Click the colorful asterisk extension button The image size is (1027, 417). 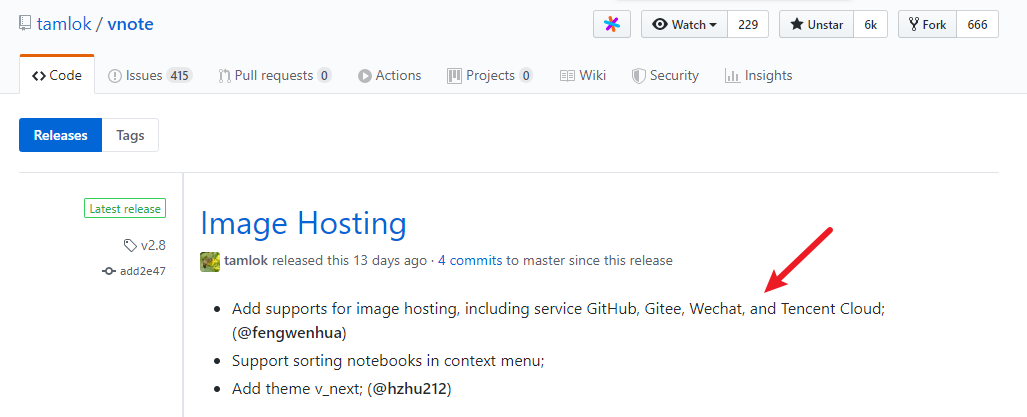[x=612, y=25]
